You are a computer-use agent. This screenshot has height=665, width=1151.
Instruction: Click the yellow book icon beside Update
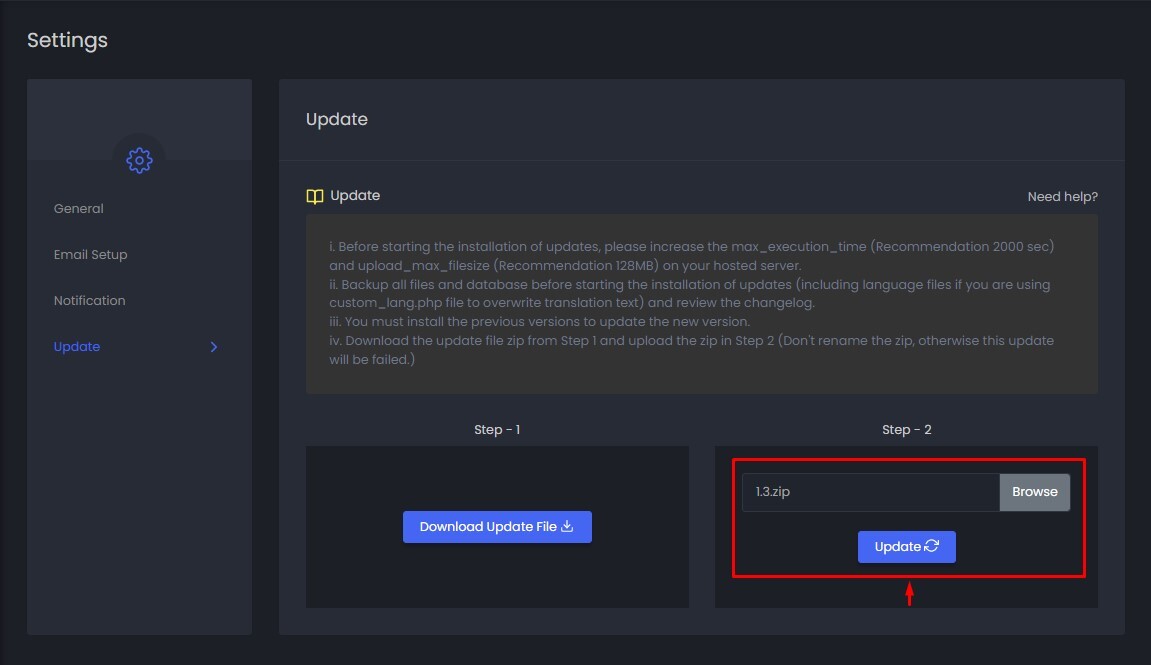coord(315,196)
